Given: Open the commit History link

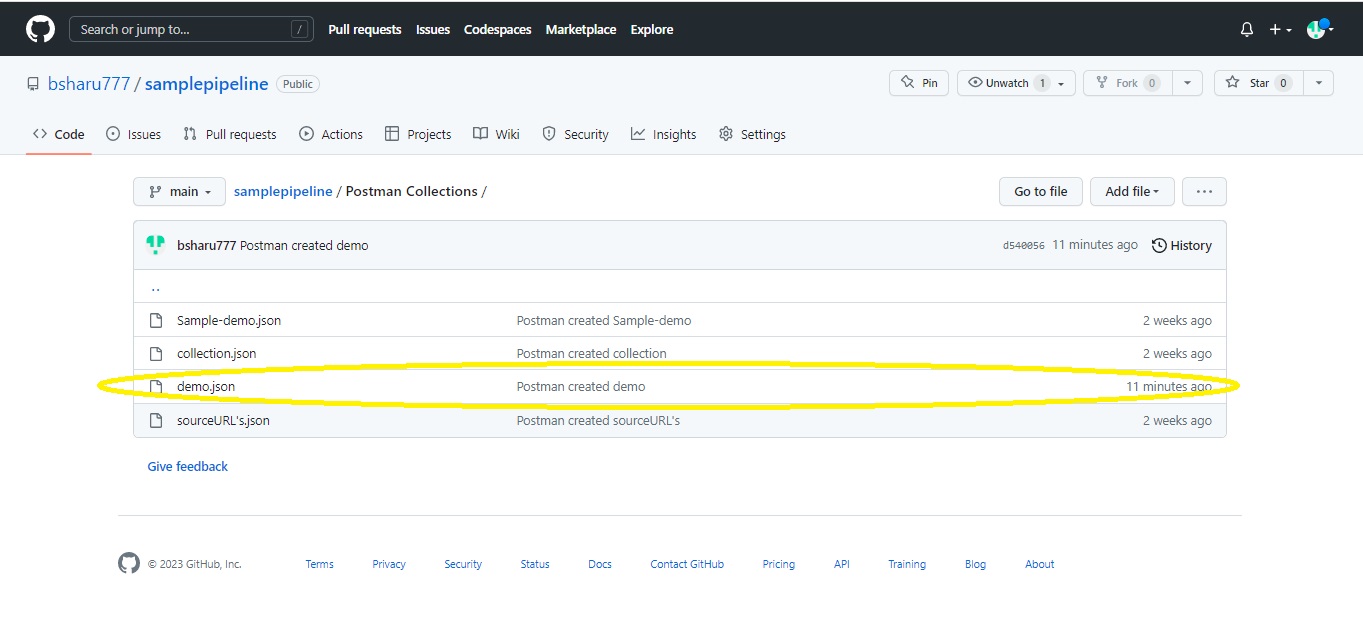Looking at the screenshot, I should (x=1182, y=246).
